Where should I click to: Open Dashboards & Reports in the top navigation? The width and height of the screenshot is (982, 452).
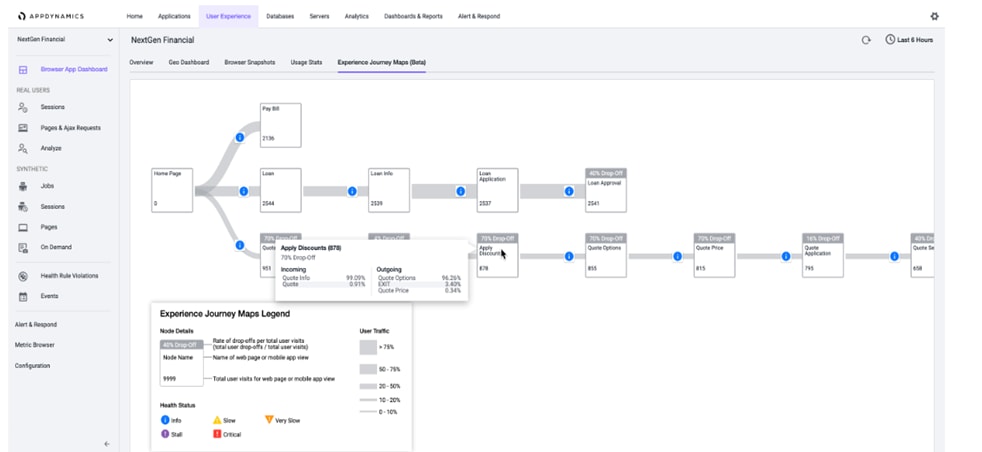pyautogui.click(x=413, y=16)
